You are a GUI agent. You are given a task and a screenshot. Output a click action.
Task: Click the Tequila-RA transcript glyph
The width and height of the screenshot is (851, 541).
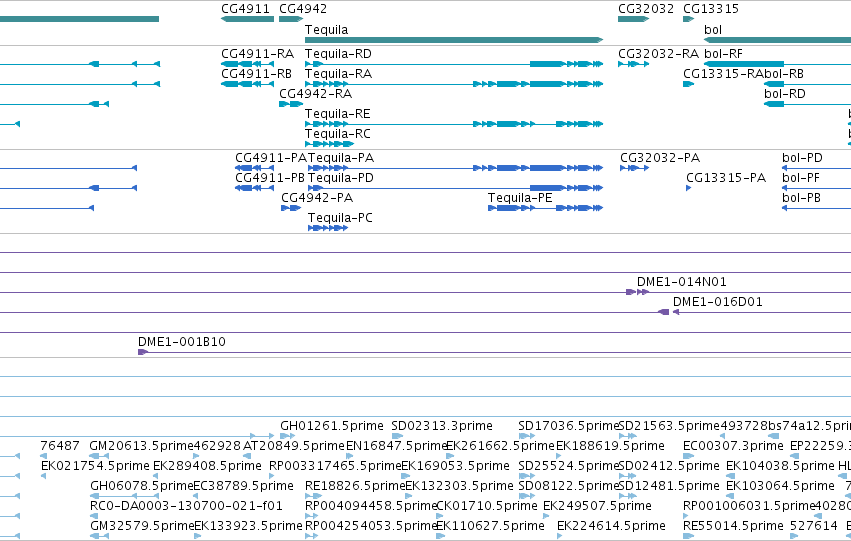(x=454, y=84)
